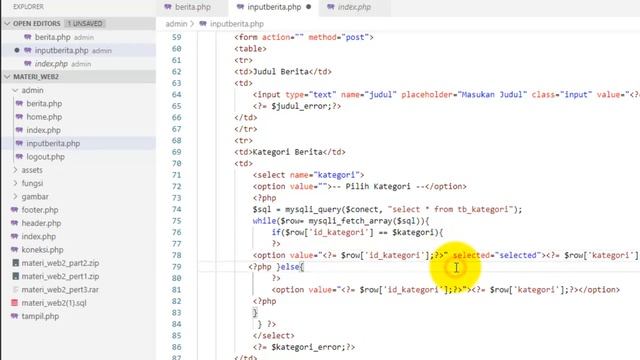This screenshot has width=640, height=360.
Task: Click line number 74 in the gutter
Action: click(176, 209)
